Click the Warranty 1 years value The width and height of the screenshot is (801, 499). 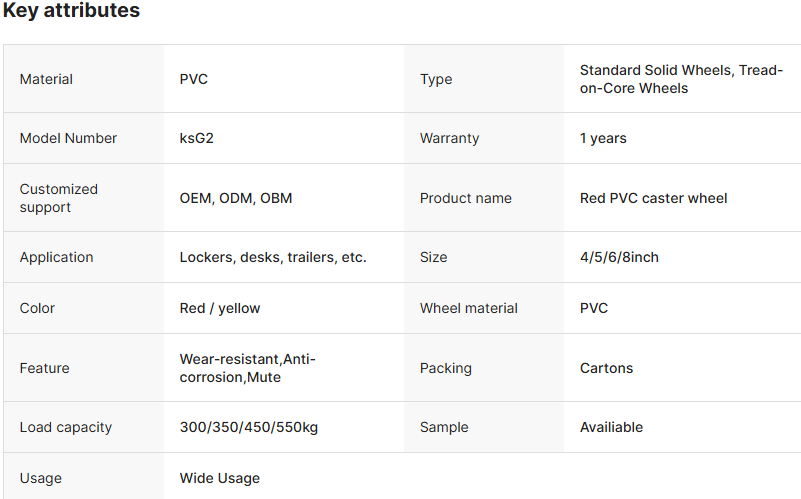(x=603, y=138)
